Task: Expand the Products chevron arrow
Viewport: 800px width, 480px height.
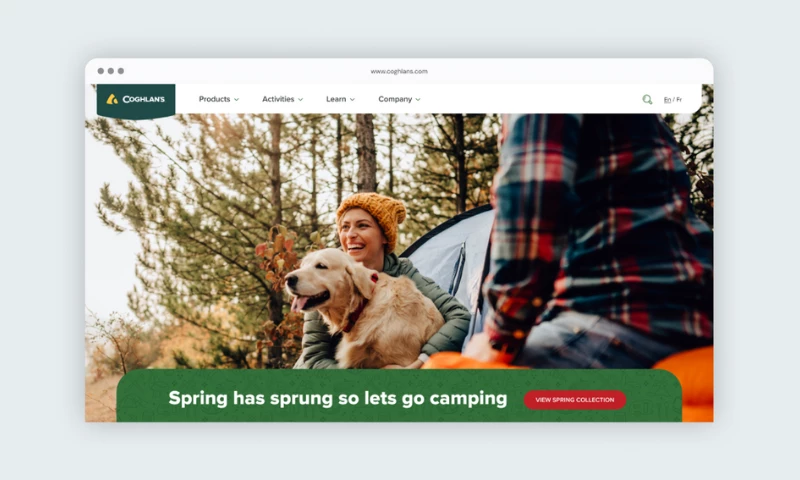Action: point(236,99)
